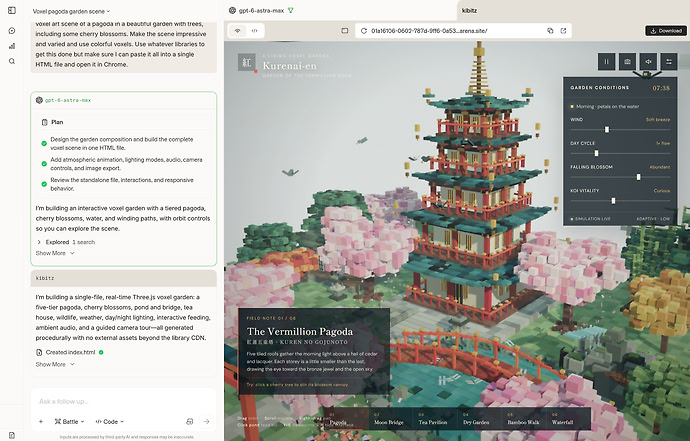Screen dimensions: 690x441
Task: Click the camera snapshot icon in garden
Action: point(628,62)
